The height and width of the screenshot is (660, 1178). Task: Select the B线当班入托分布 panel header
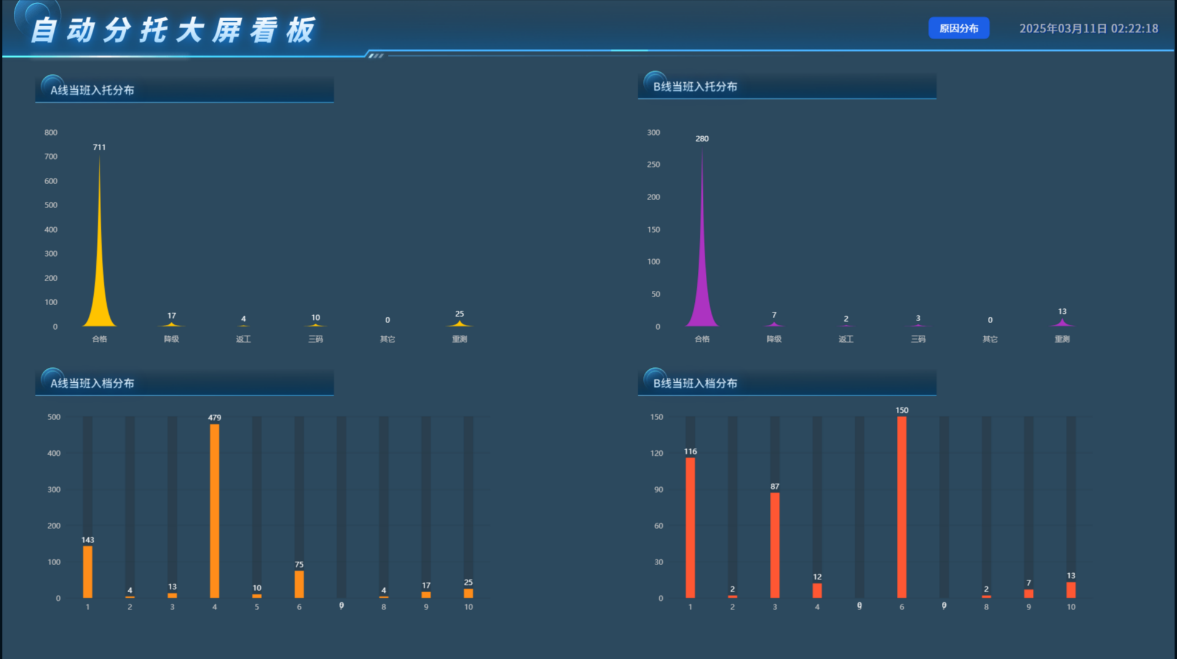pyautogui.click(x=787, y=86)
